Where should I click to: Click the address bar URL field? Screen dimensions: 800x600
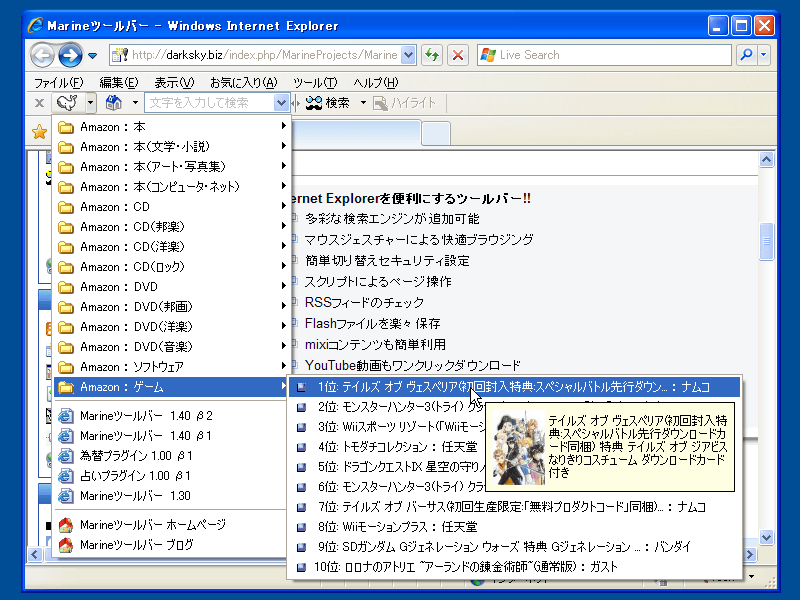pos(255,55)
